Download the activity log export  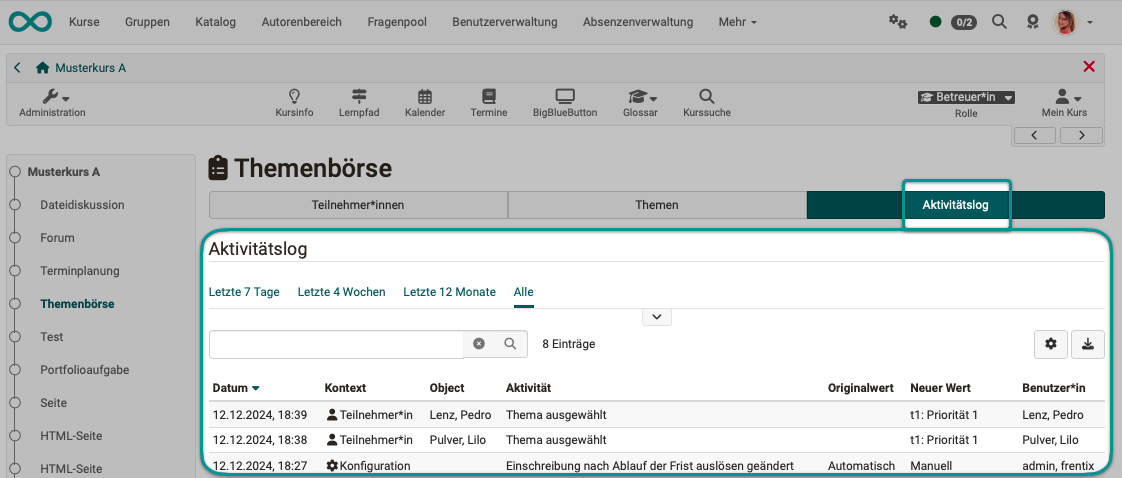pyautogui.click(x=1088, y=344)
